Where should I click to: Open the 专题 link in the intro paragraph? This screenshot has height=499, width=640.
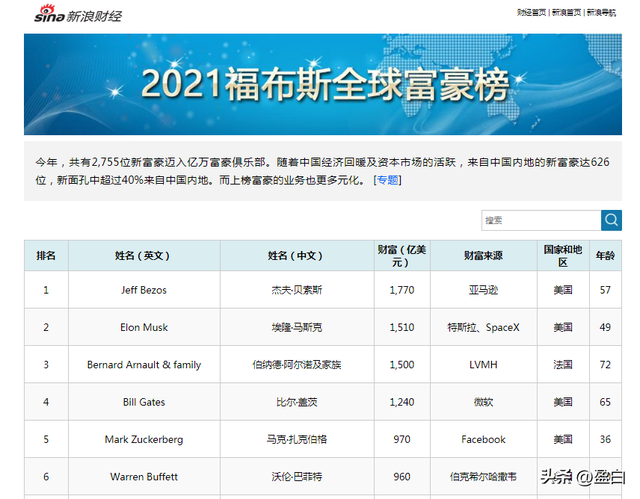387,180
